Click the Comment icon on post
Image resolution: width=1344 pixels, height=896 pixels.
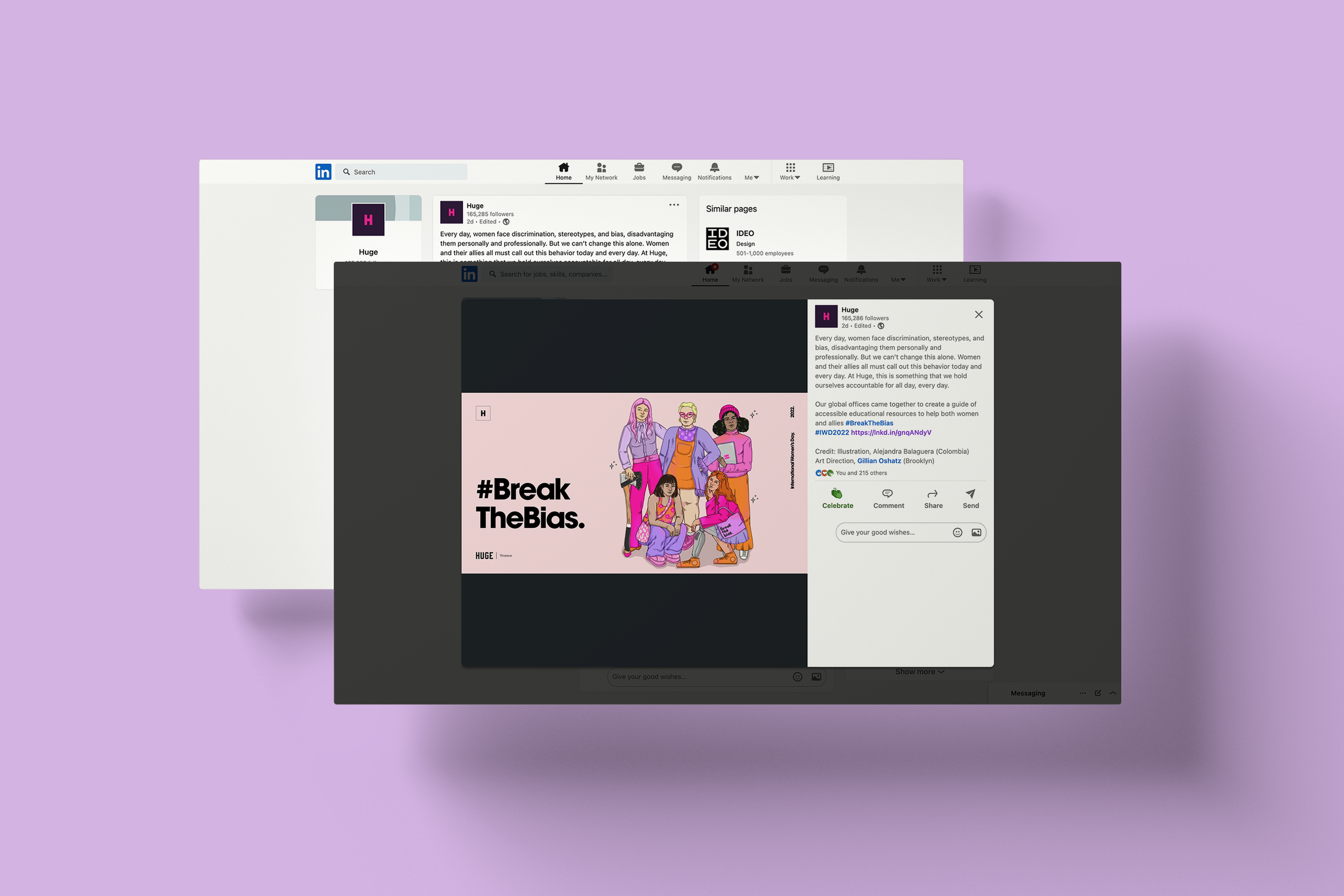pos(888,494)
